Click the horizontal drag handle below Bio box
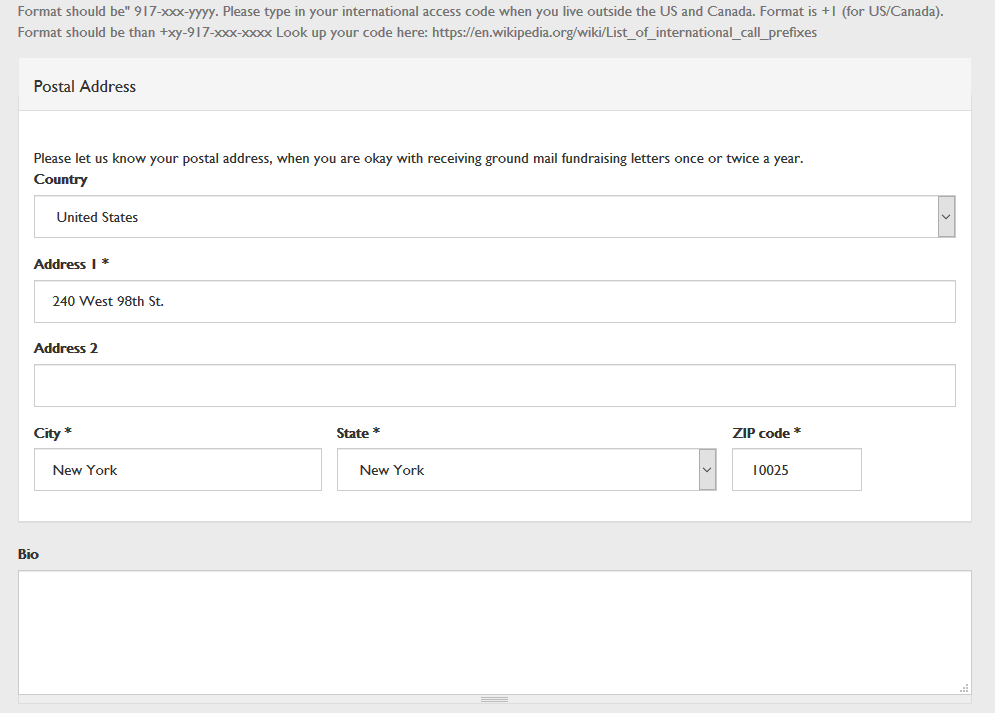The image size is (995, 713). pyautogui.click(x=494, y=699)
